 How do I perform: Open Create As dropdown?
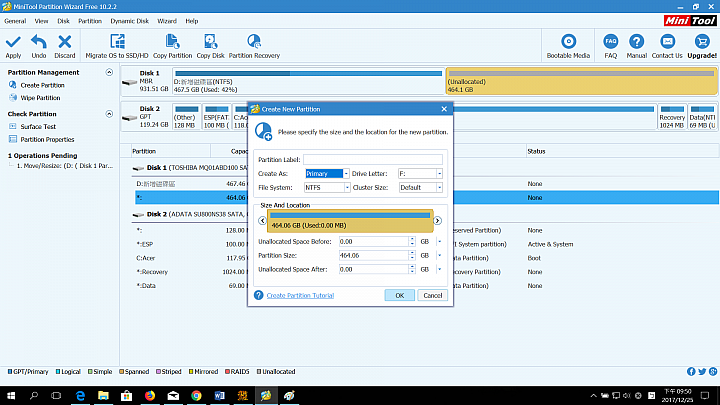click(346, 174)
